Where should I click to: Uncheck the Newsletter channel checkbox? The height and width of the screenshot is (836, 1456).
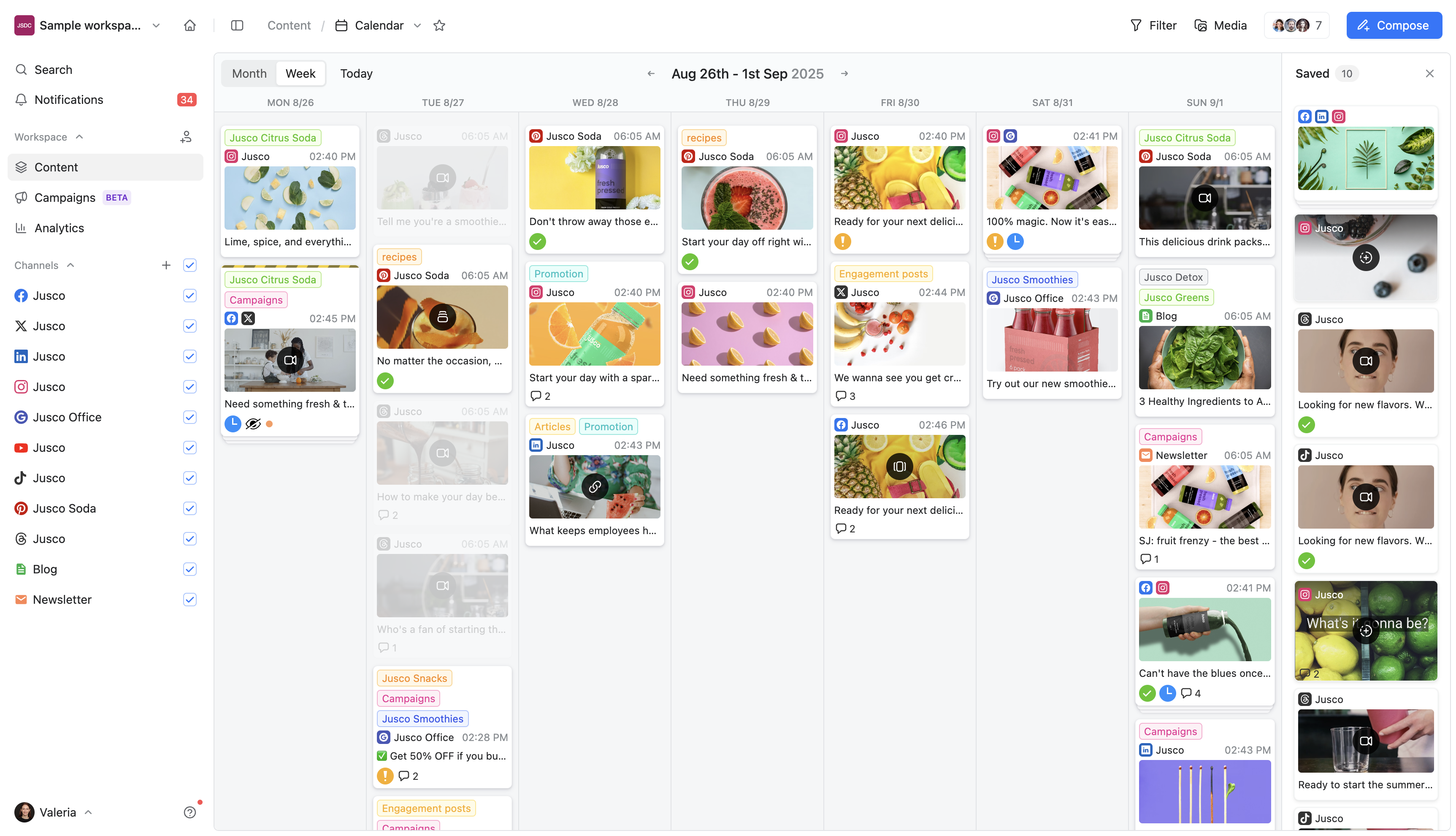click(190, 600)
